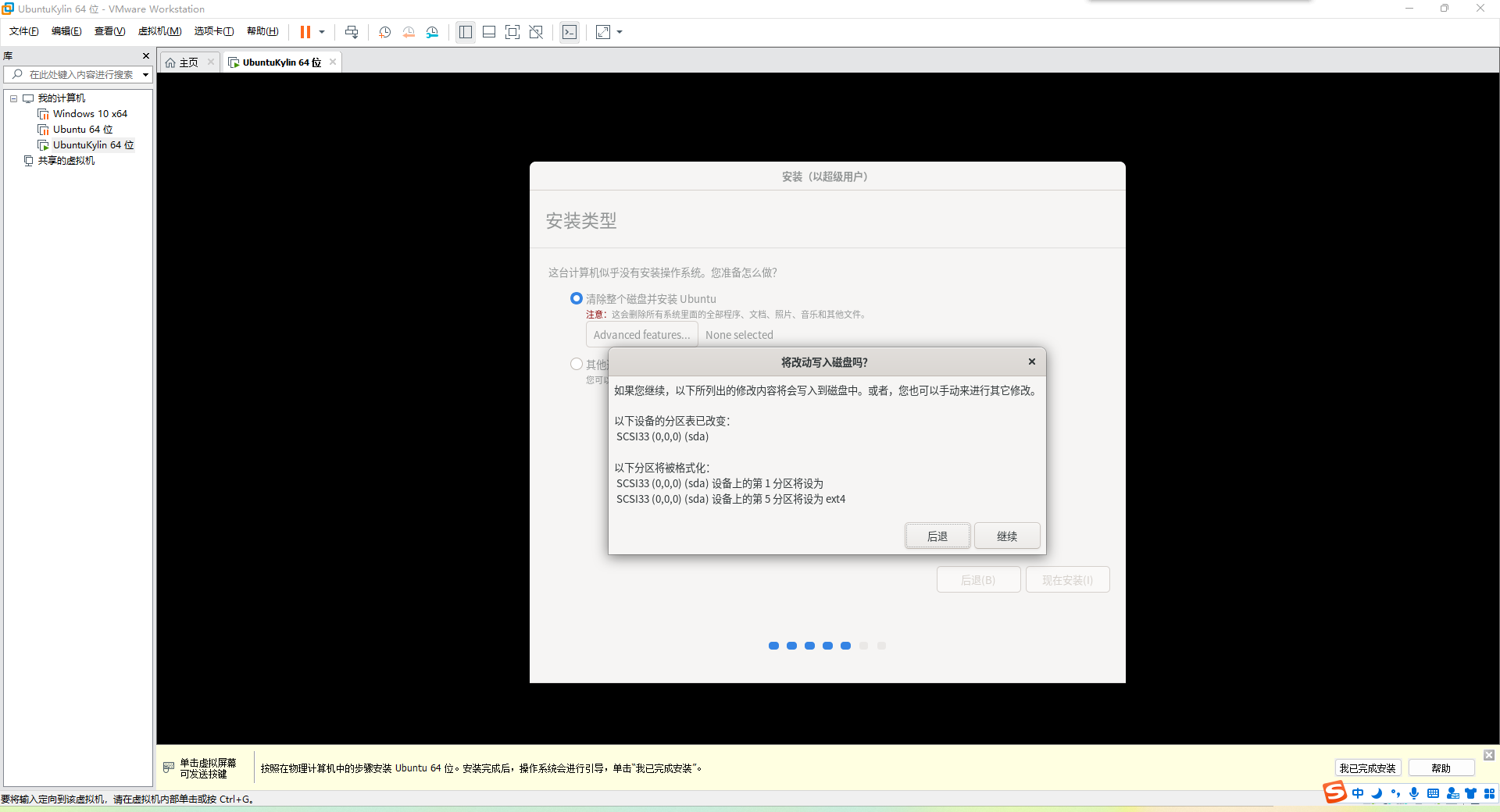Click the 后退(B) installer button

click(x=978, y=580)
